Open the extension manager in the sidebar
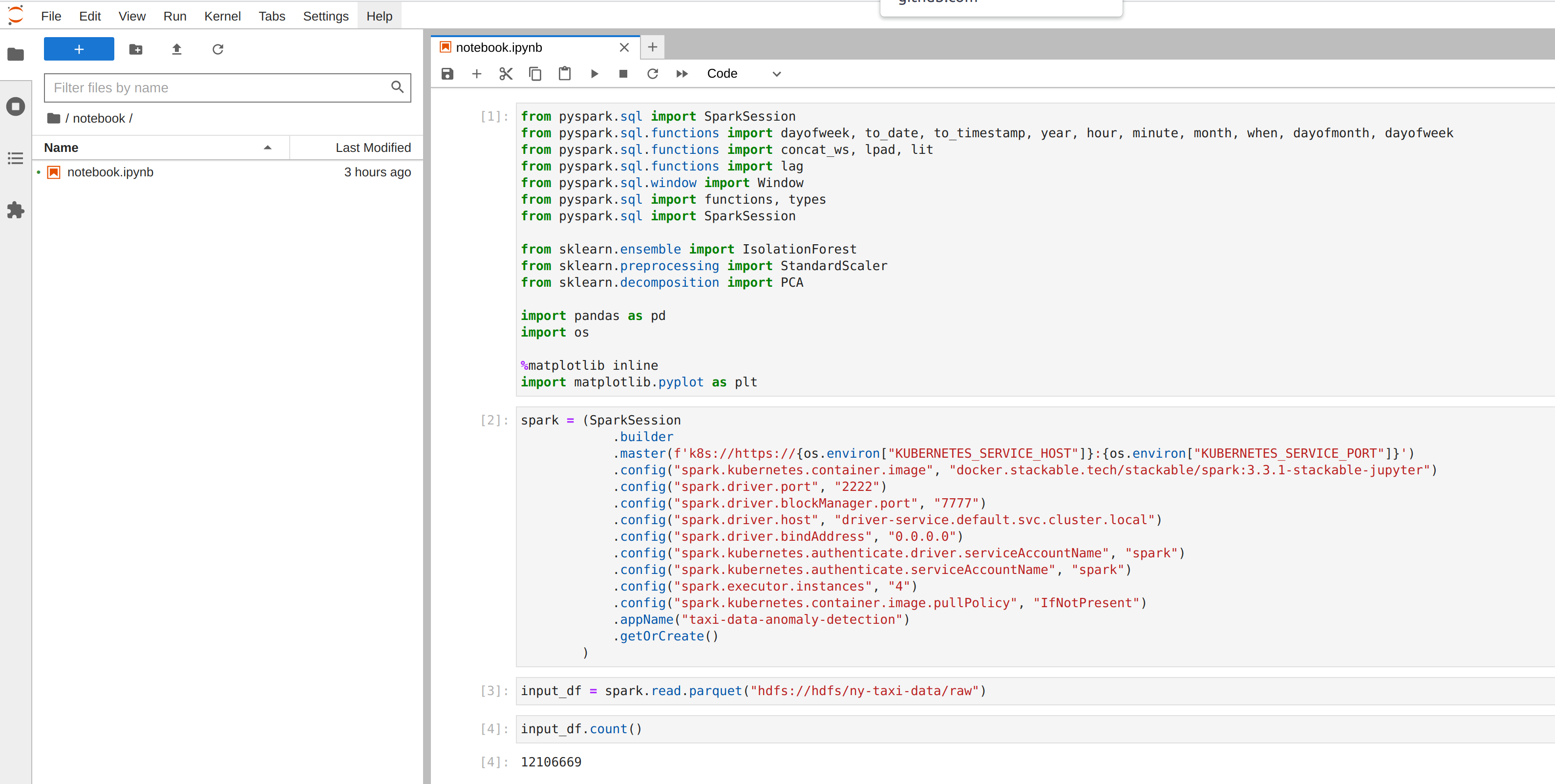Image resolution: width=1555 pixels, height=784 pixels. coord(15,210)
